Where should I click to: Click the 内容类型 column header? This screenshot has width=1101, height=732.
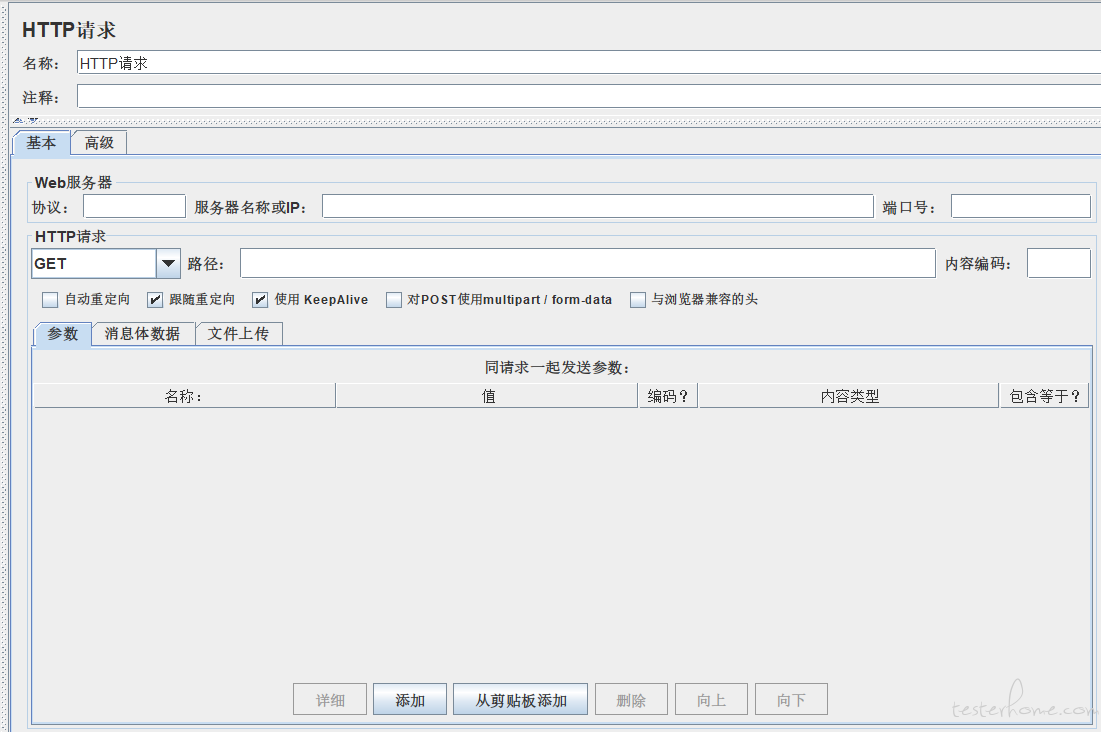click(849, 396)
